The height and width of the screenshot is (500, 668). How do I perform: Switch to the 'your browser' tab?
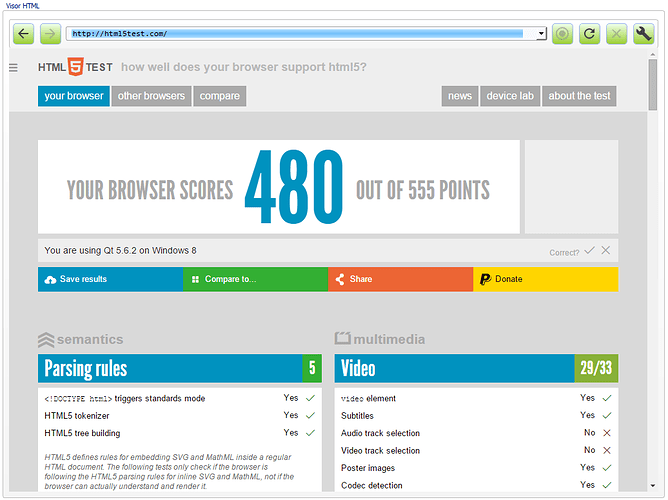(74, 96)
